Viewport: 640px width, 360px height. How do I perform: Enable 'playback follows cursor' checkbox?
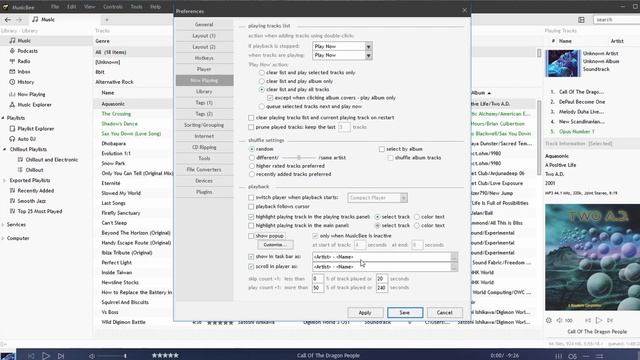pos(251,207)
